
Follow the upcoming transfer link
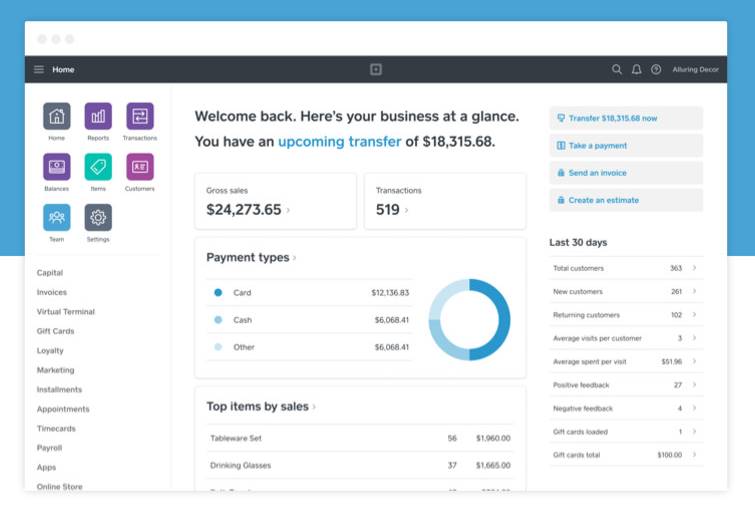coord(339,142)
